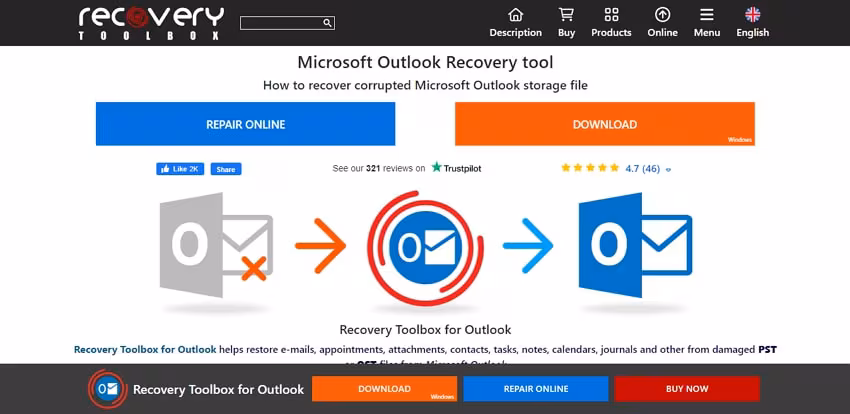Click the Recovery Toolbox for Outlook centered heading

[425, 329]
